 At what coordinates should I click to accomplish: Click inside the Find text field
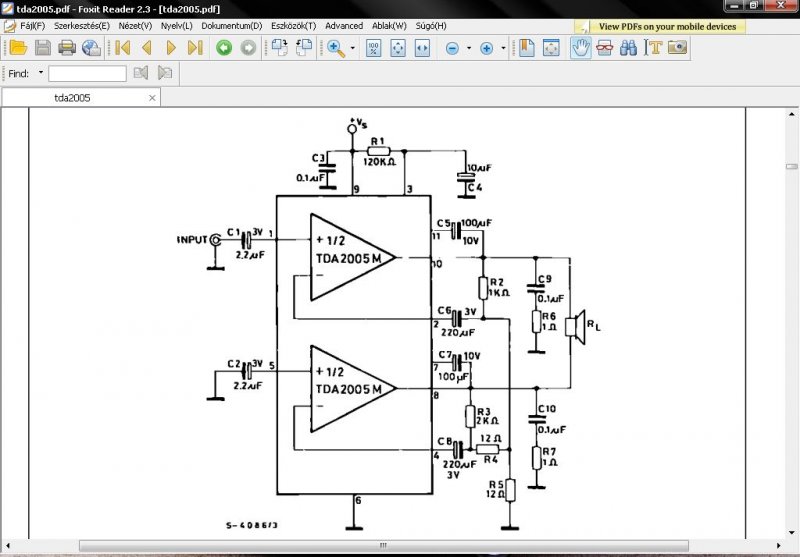[87, 73]
